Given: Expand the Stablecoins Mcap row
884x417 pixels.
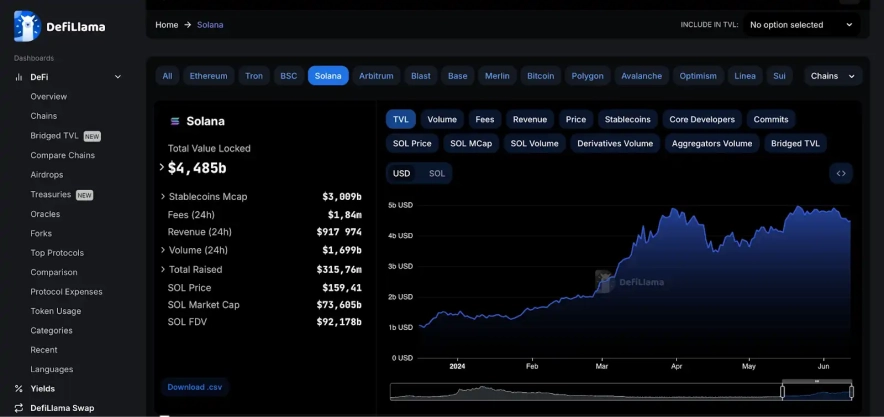Looking at the screenshot, I should [163, 197].
